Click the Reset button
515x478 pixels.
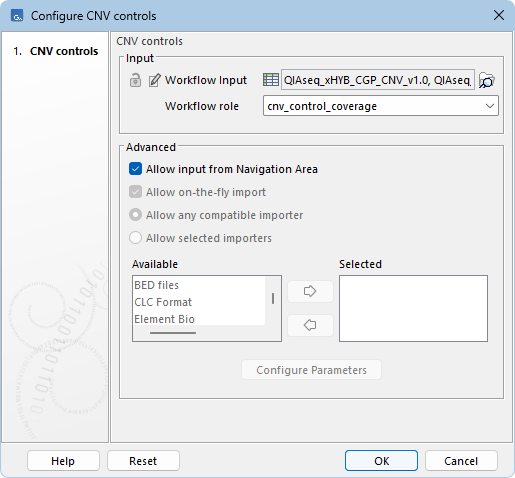(x=143, y=461)
